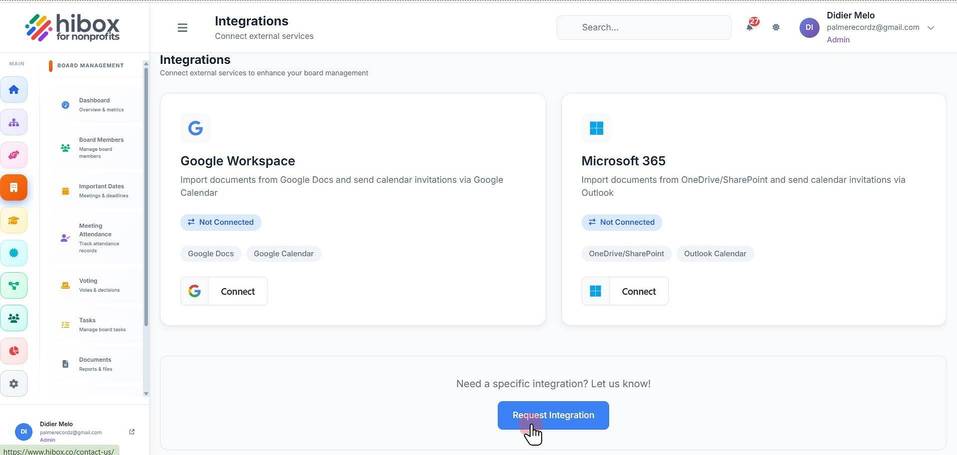Click the Board Management submenu scrollbar
Screen dimensions: 957x455
pyautogui.click(x=146, y=195)
